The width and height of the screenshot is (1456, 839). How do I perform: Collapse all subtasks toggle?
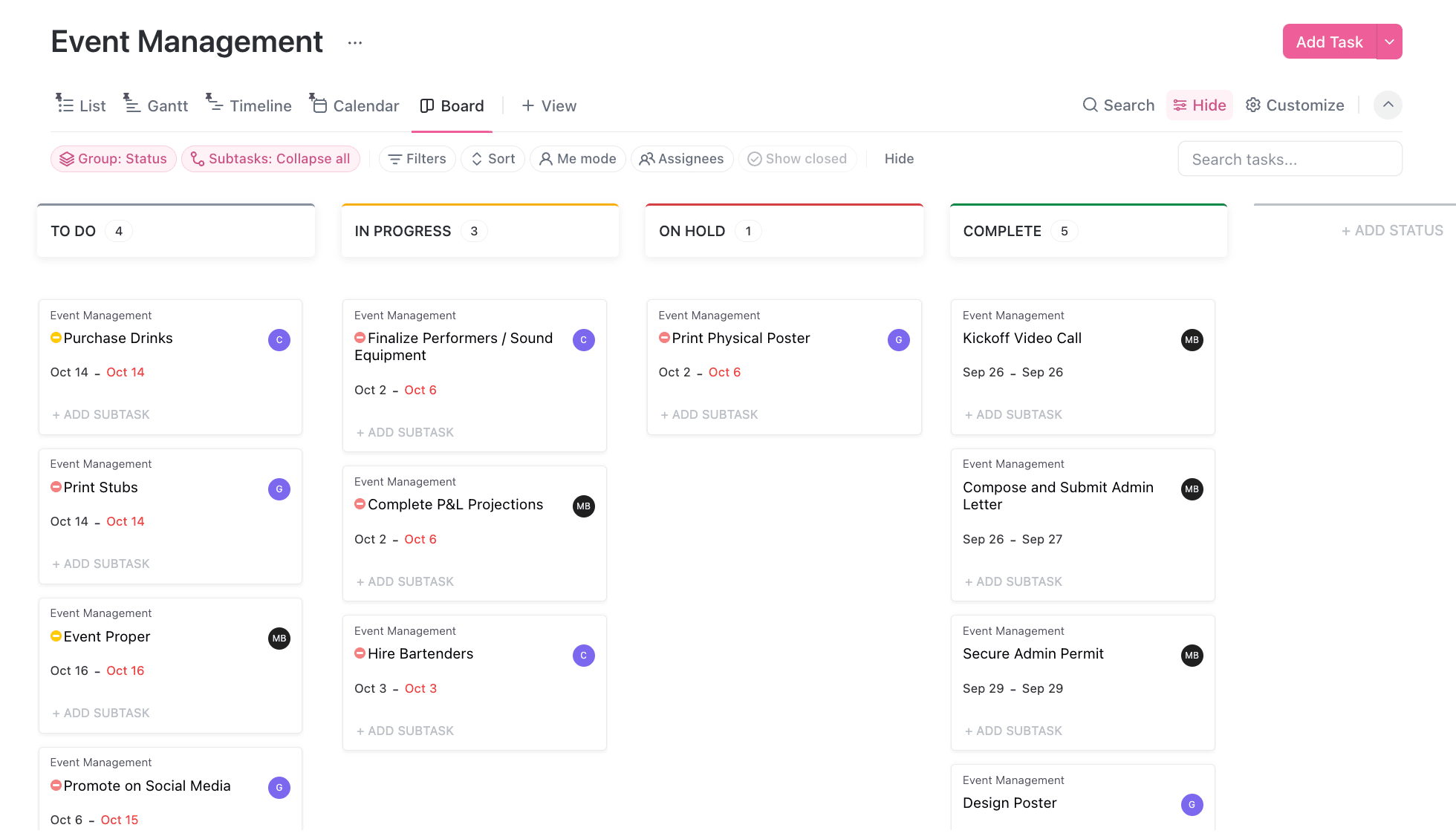271,158
